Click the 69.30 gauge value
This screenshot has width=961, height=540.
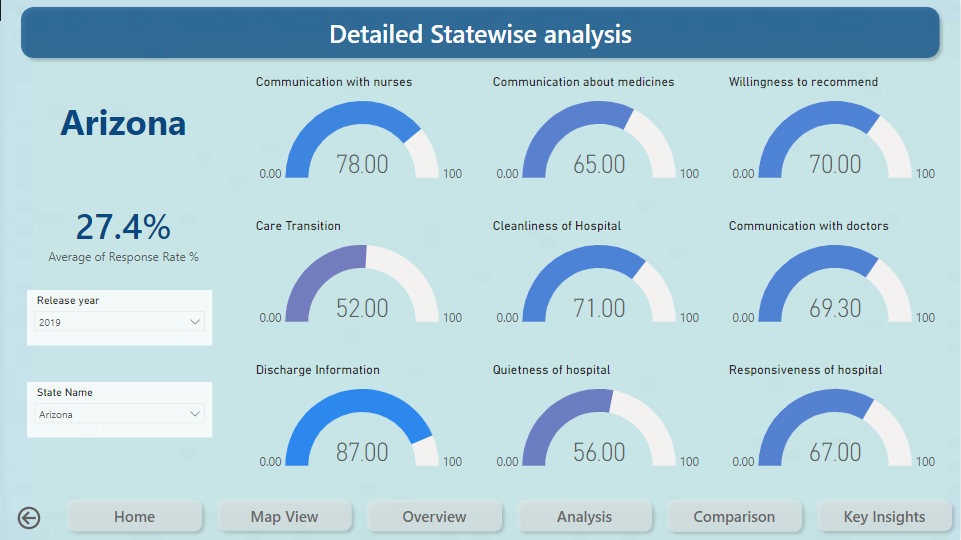[835, 308]
